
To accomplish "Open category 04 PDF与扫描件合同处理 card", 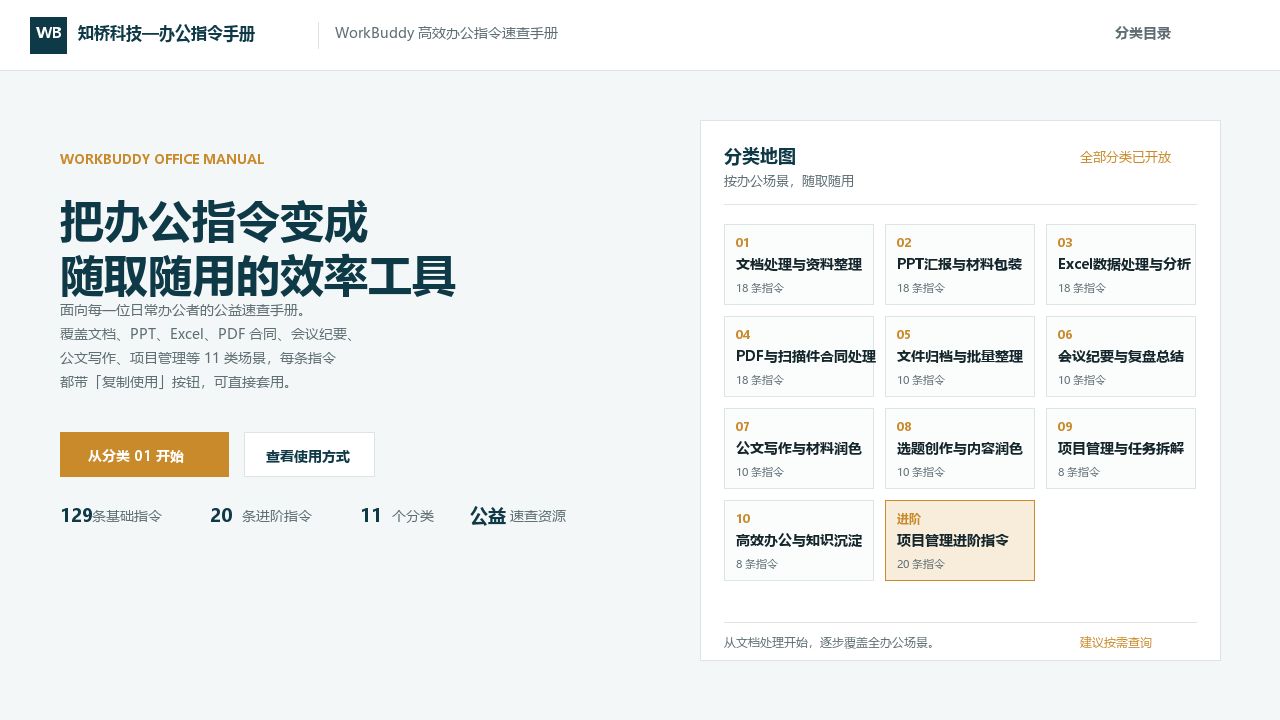I will click(799, 356).
